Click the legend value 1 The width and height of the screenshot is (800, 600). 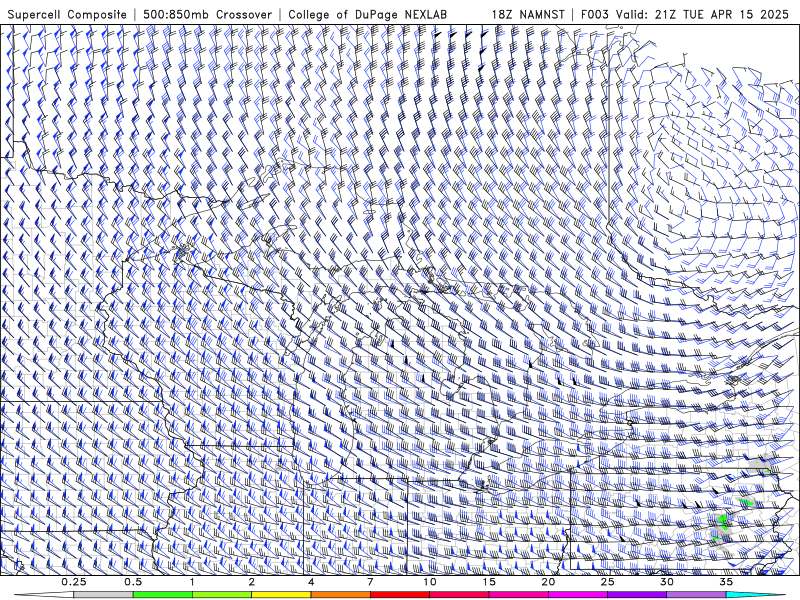coord(192,582)
